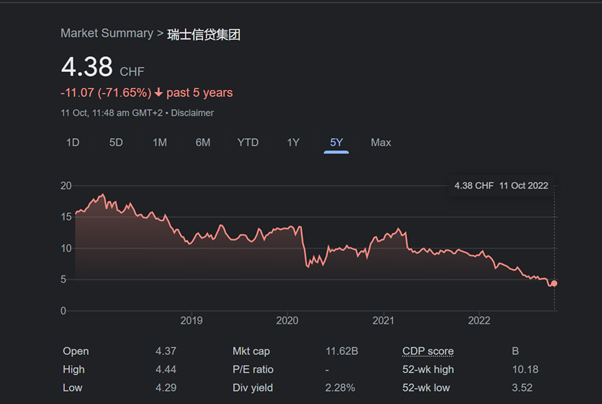Open the Market Summary breadcrumb link
This screenshot has width=602, height=404.
tap(107, 33)
